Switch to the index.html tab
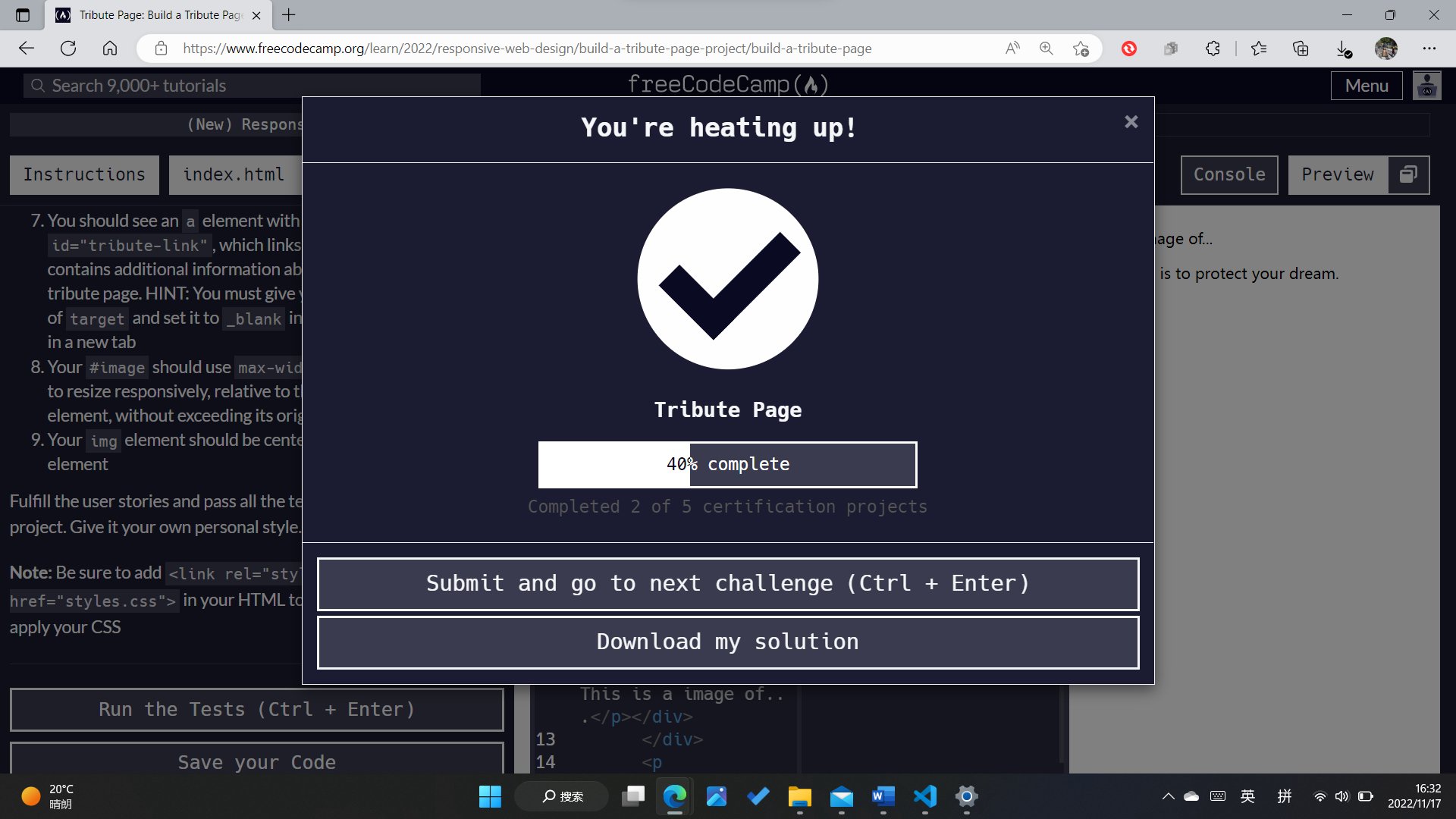 [x=233, y=174]
